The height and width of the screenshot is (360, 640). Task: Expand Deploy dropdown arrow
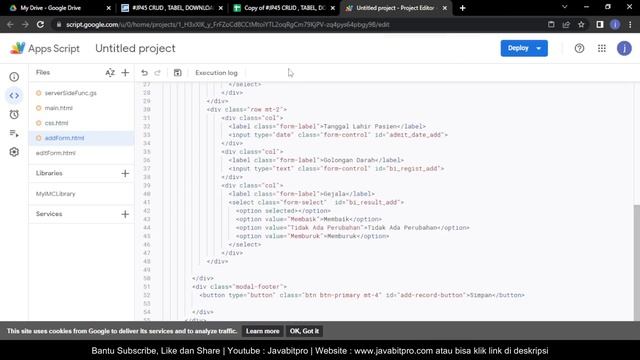539,48
